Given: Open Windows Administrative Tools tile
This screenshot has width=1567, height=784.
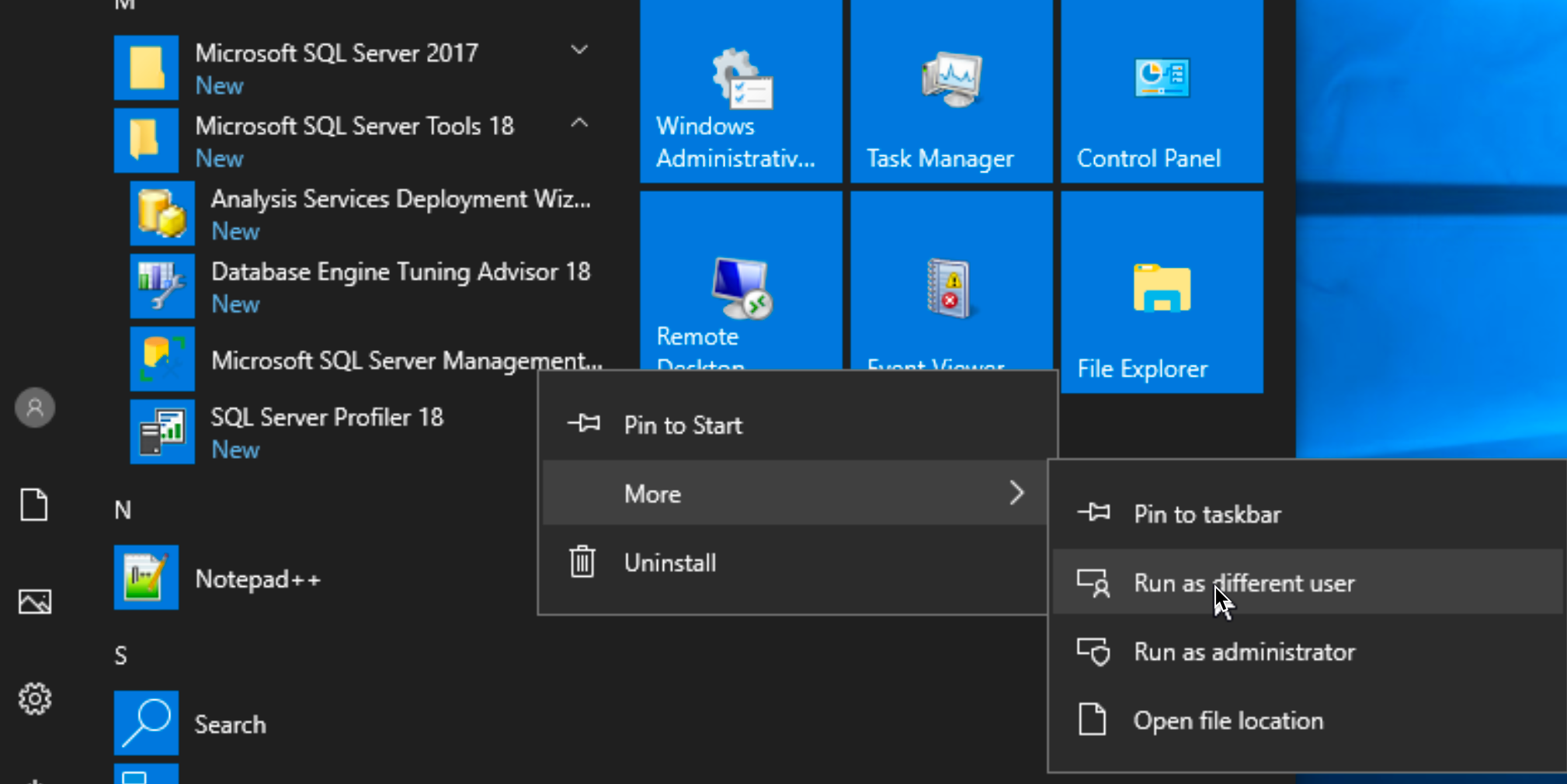Looking at the screenshot, I should click(x=741, y=92).
